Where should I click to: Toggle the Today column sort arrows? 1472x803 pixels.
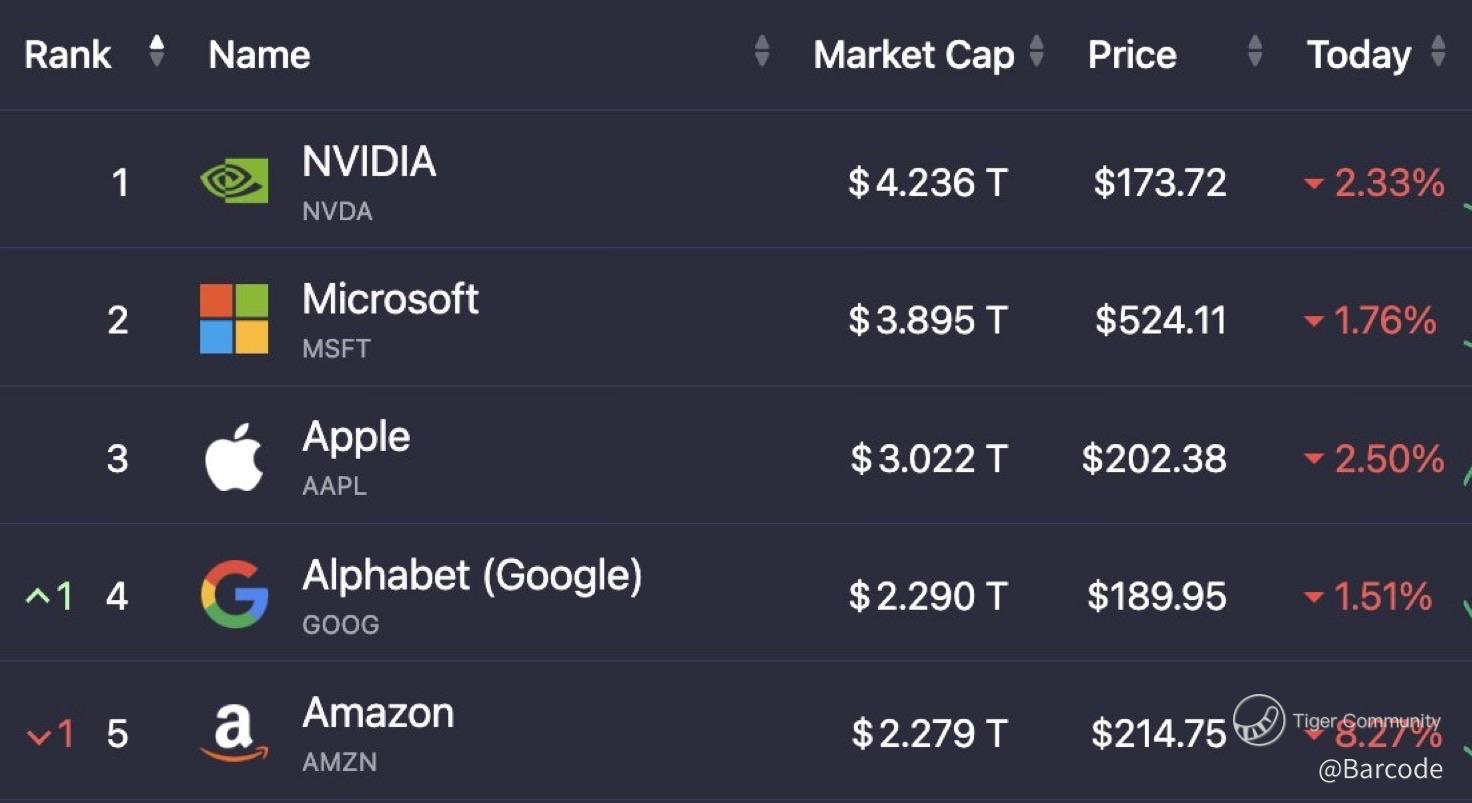[1438, 51]
